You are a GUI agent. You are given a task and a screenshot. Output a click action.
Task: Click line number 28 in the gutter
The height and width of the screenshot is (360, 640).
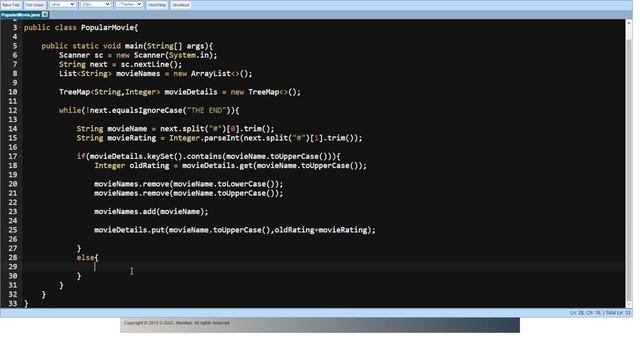click(x=13, y=258)
